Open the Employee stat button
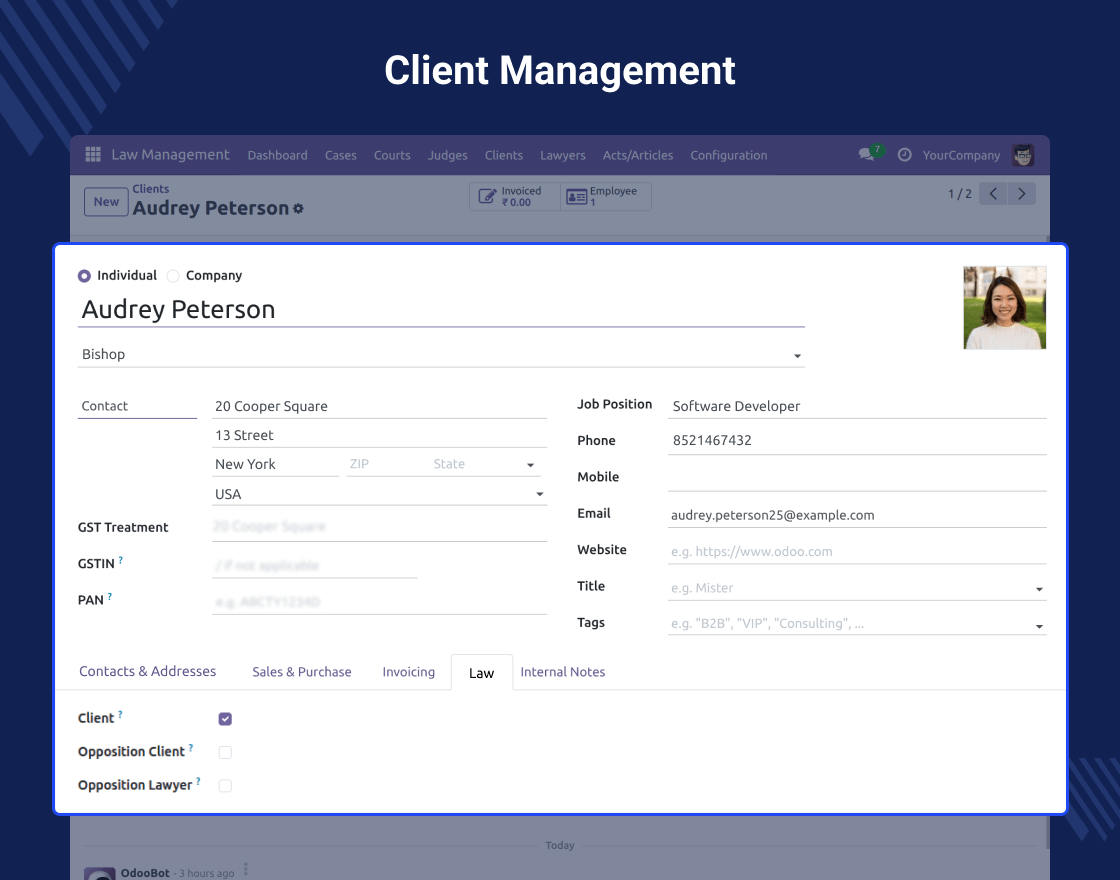 click(x=606, y=196)
